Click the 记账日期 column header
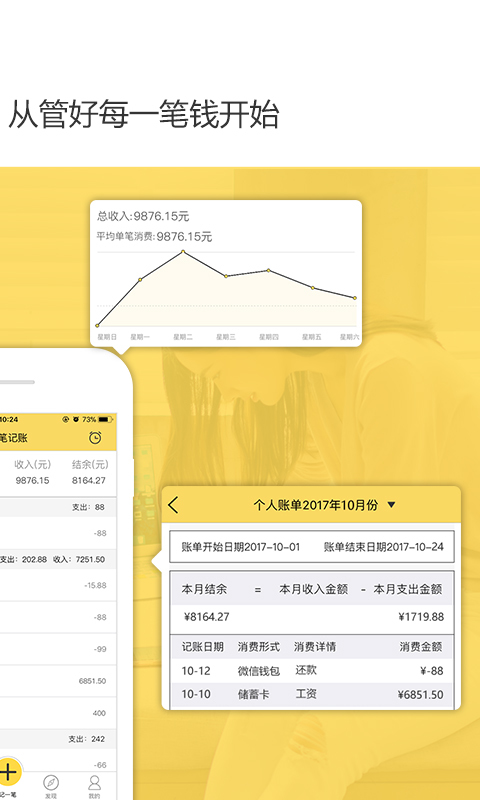The width and height of the screenshot is (480, 800). click(x=203, y=647)
